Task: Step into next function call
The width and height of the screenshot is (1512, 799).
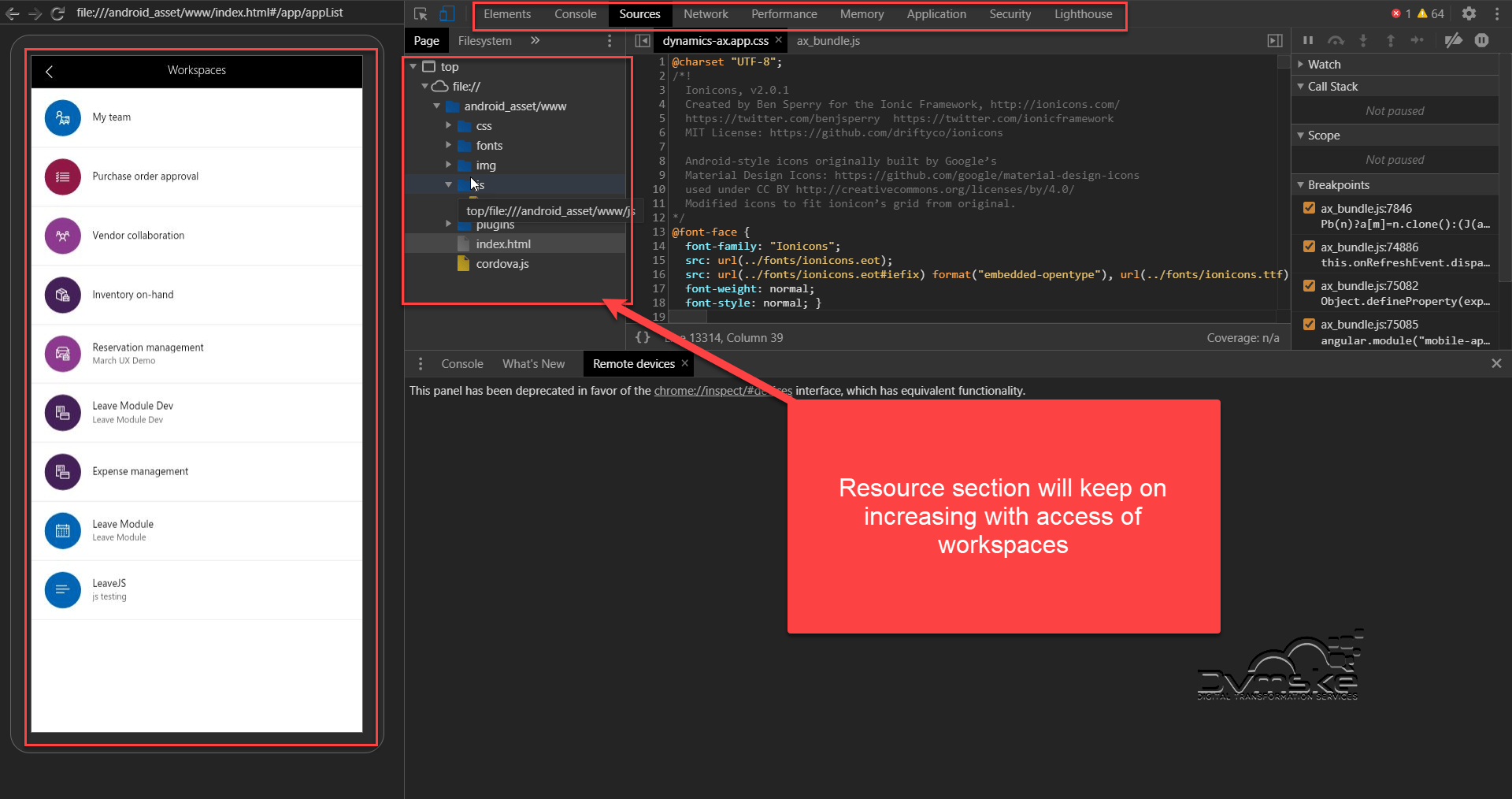Action: (x=1363, y=40)
